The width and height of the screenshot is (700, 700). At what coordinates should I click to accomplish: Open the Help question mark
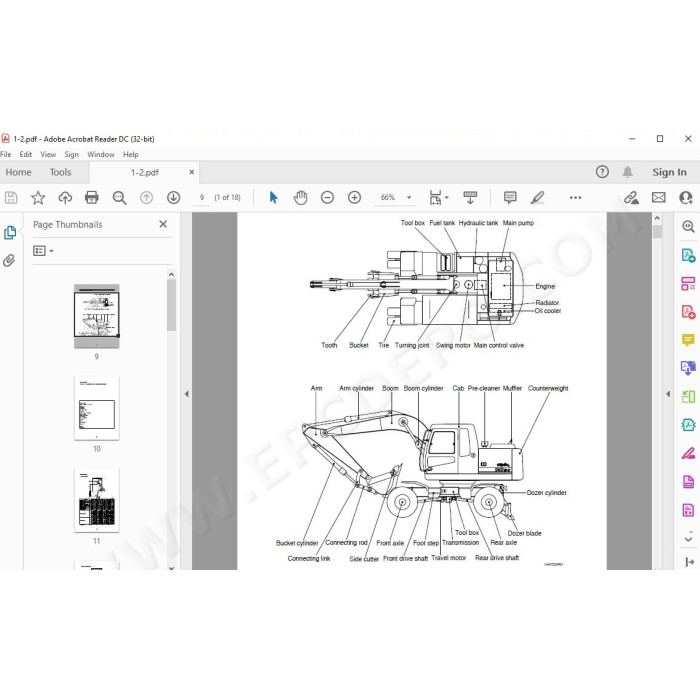(x=602, y=172)
